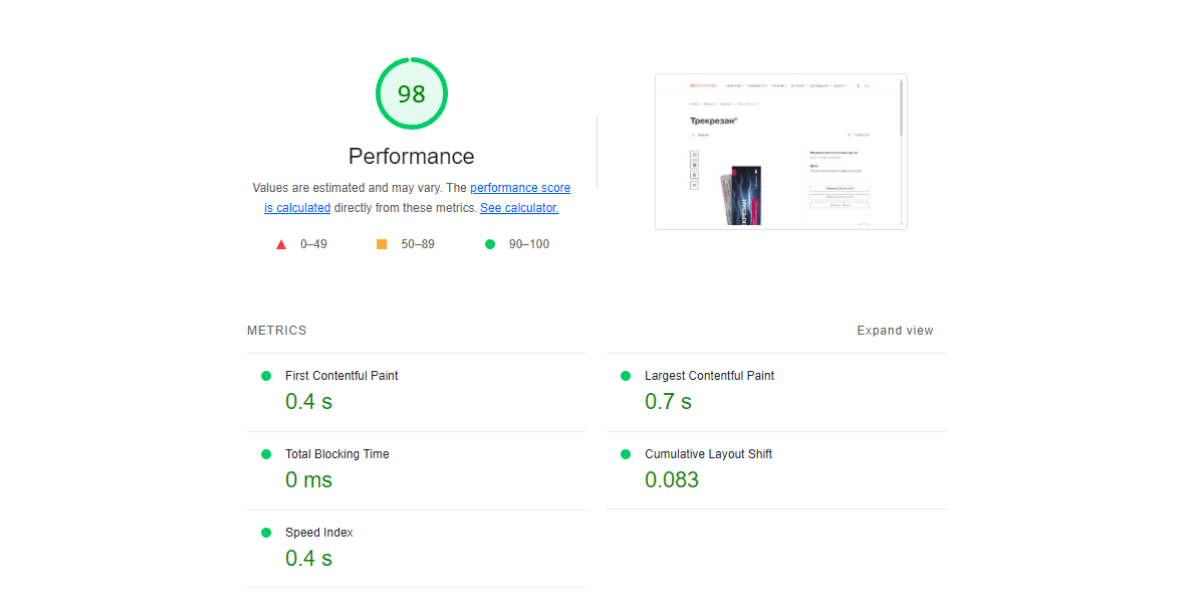Screen dimensions: 1200x602
Task: Click the Cumulative Layout Shift value 0.083
Action: (672, 480)
